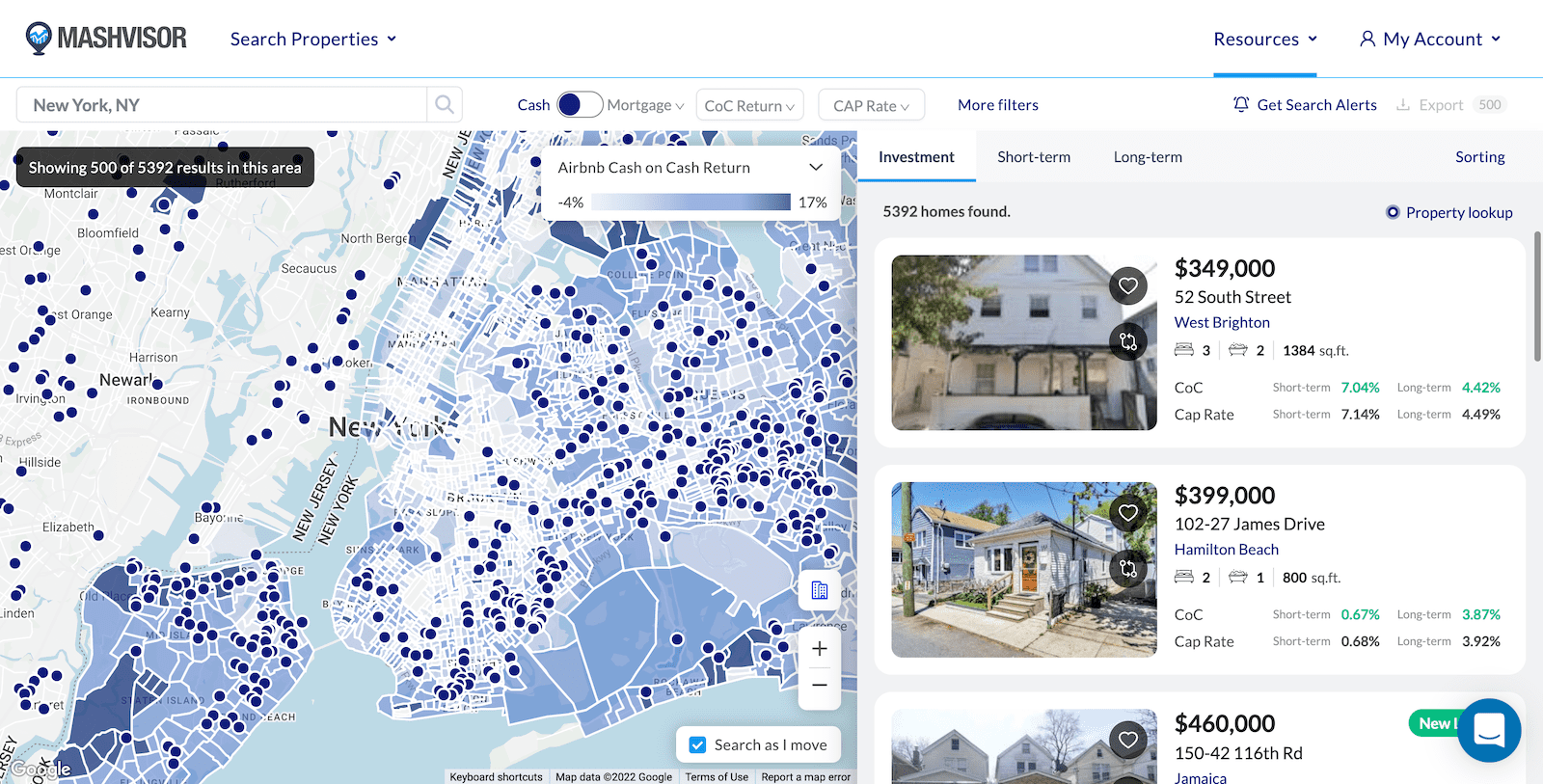Click the results list scrollbar
The height and width of the screenshot is (784, 1543).
tap(1537, 296)
